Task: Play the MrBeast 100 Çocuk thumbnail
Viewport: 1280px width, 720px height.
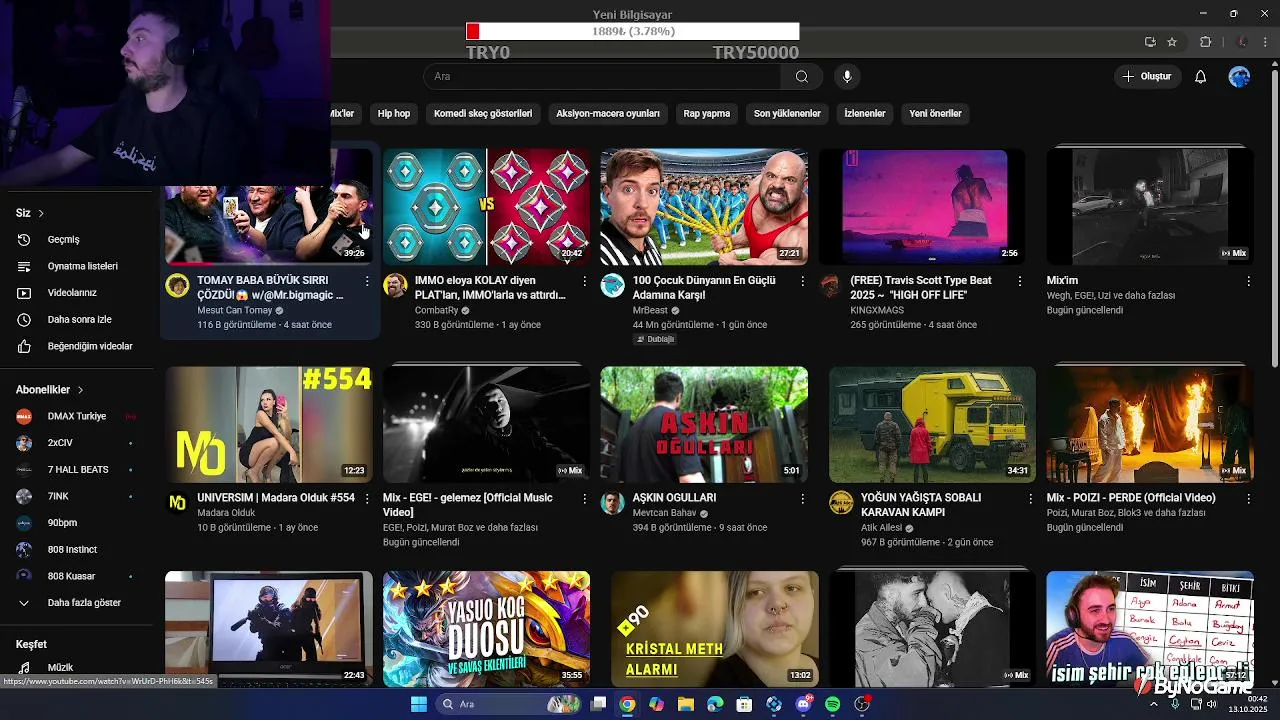Action: 704,206
